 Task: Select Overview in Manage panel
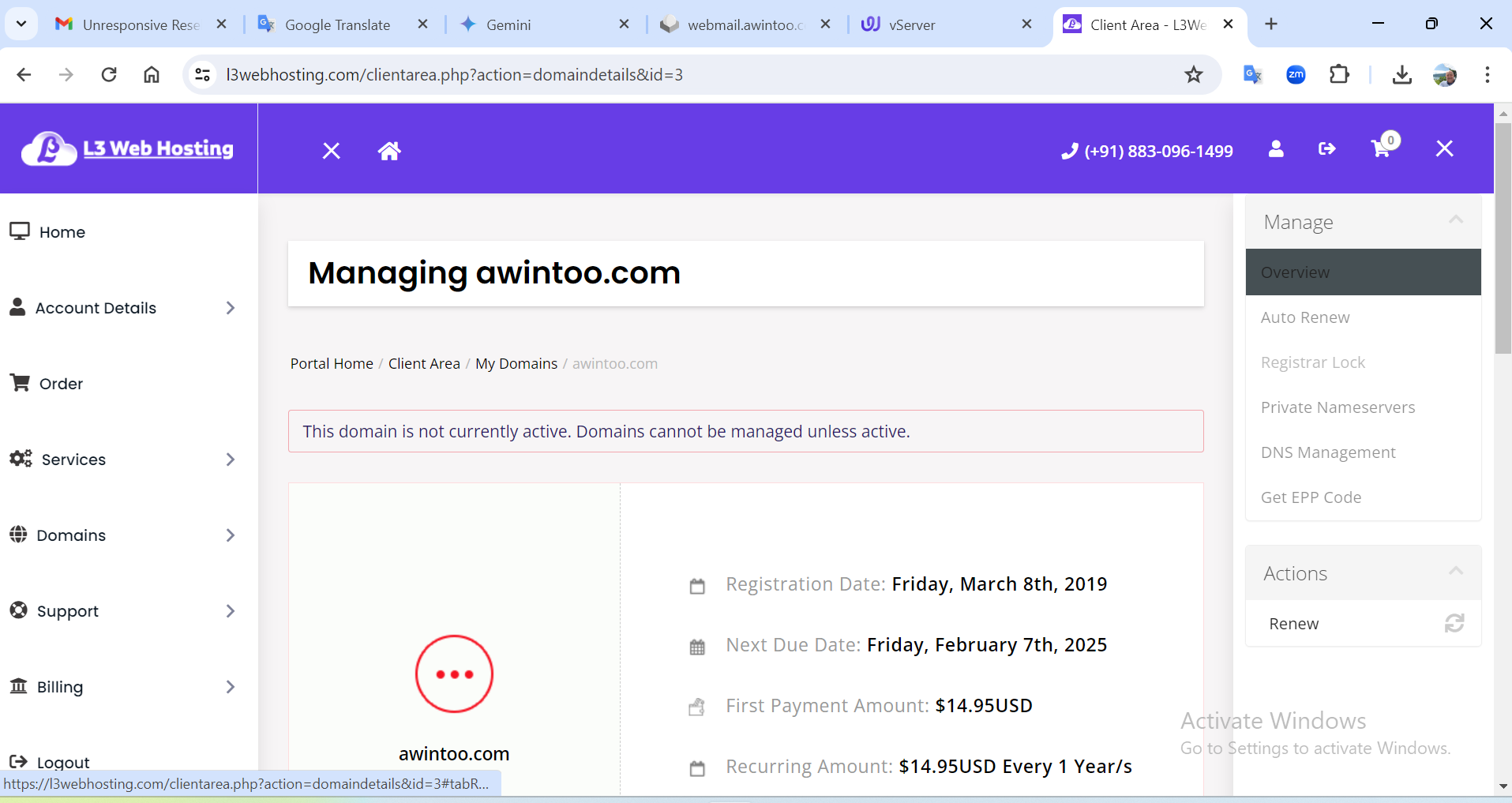coord(1363,272)
